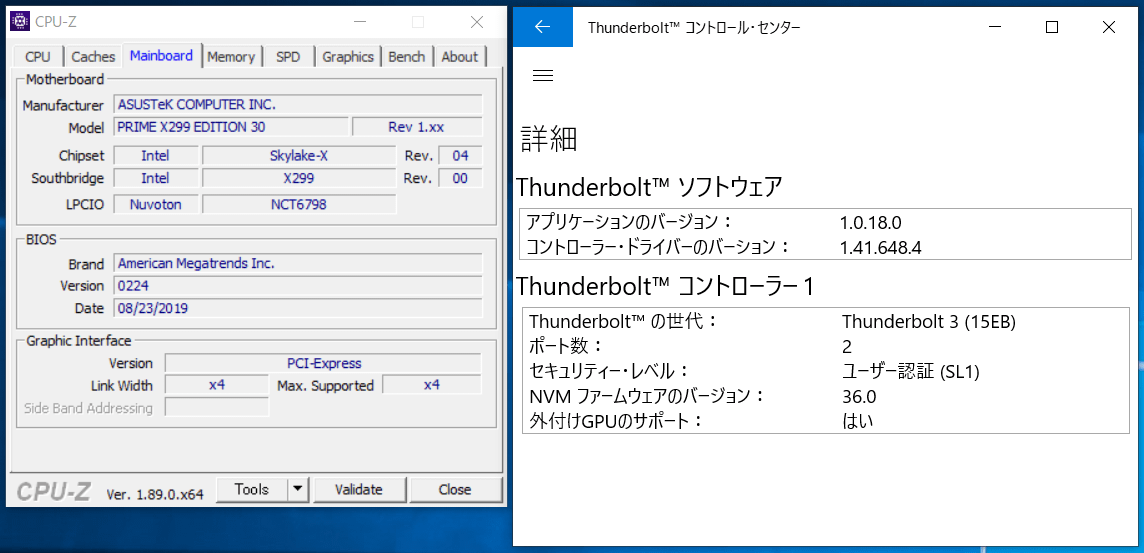Click the Rev 1.xx field
This screenshot has width=1144, height=553.
tap(417, 127)
